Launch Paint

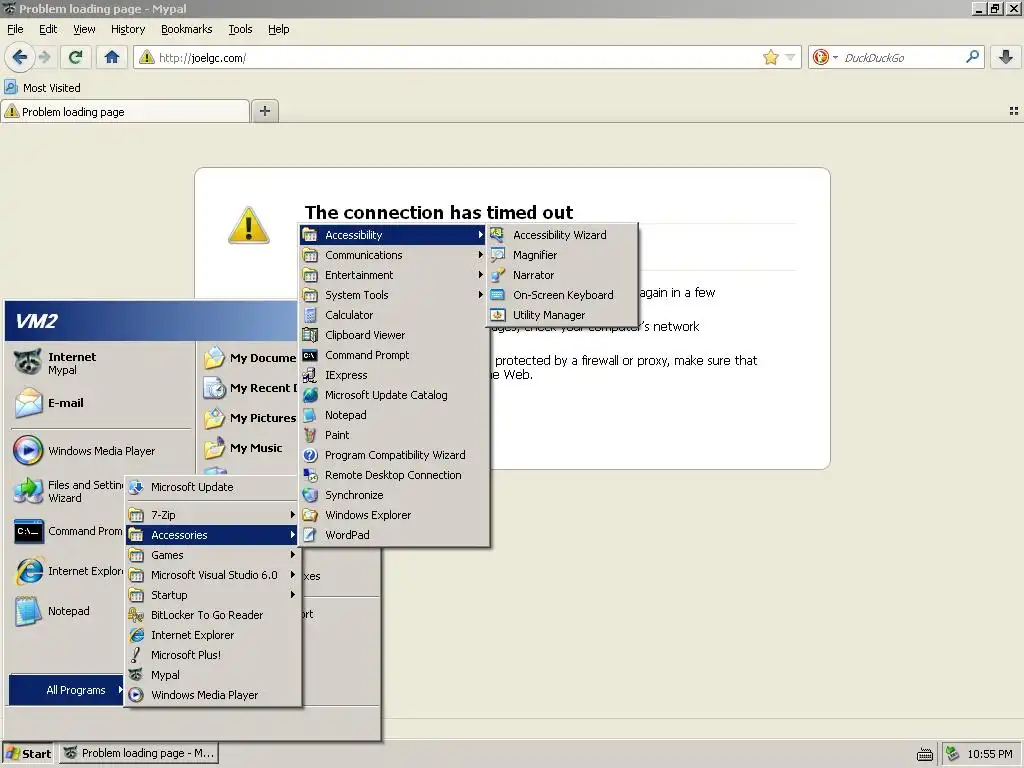click(394, 435)
